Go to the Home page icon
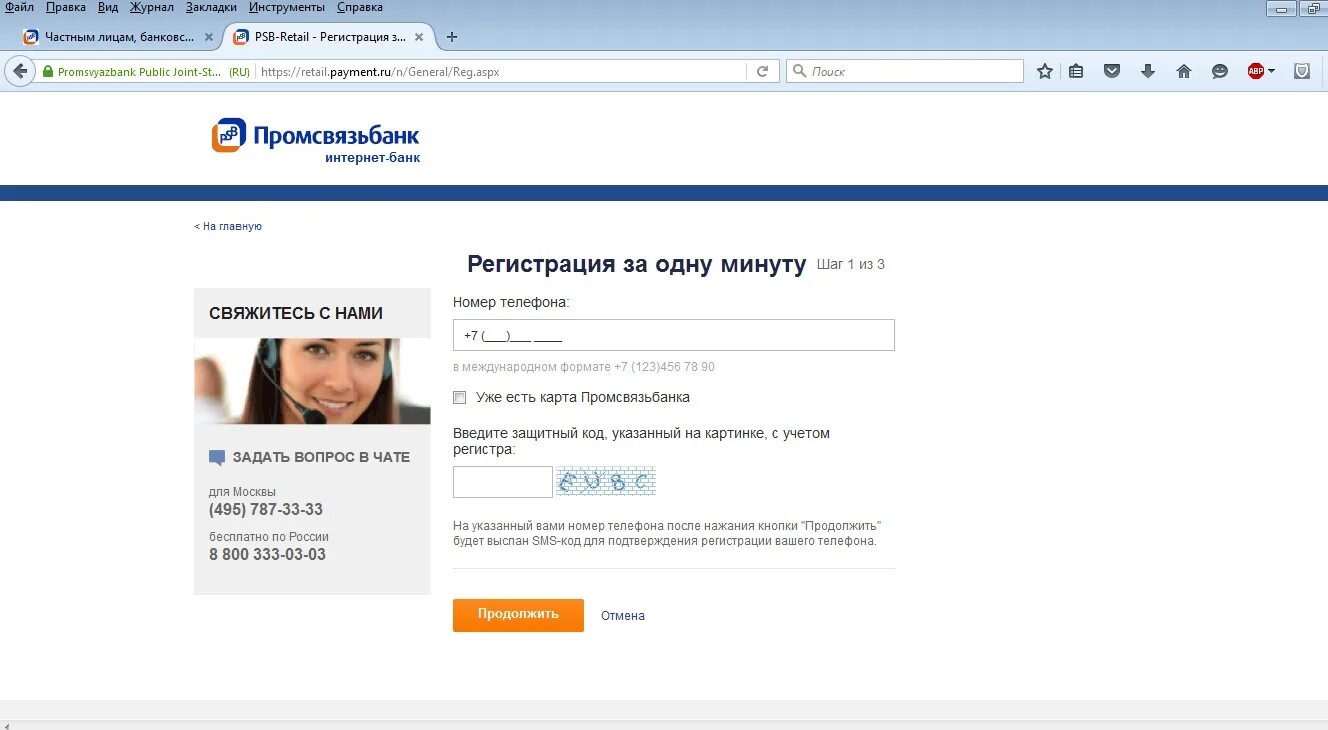 1184,71
